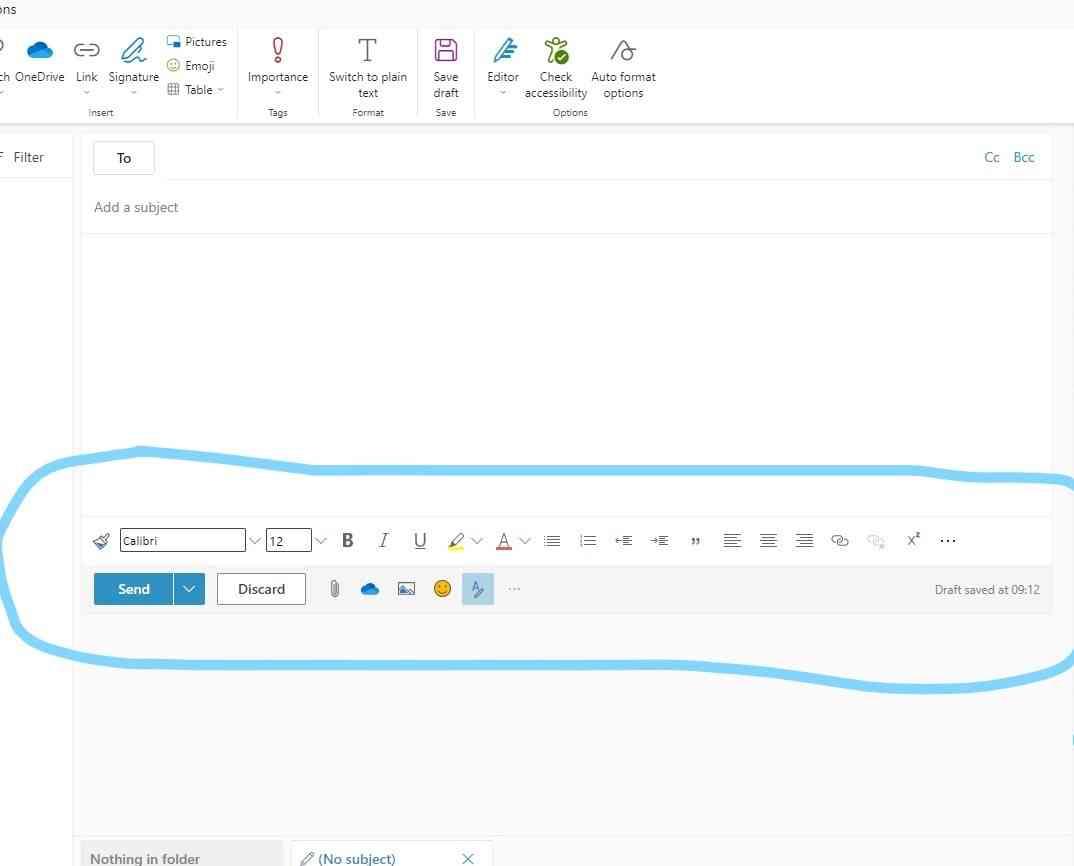Image resolution: width=1074 pixels, height=866 pixels.
Task: Open the Signature ribbon button
Action: (x=134, y=61)
